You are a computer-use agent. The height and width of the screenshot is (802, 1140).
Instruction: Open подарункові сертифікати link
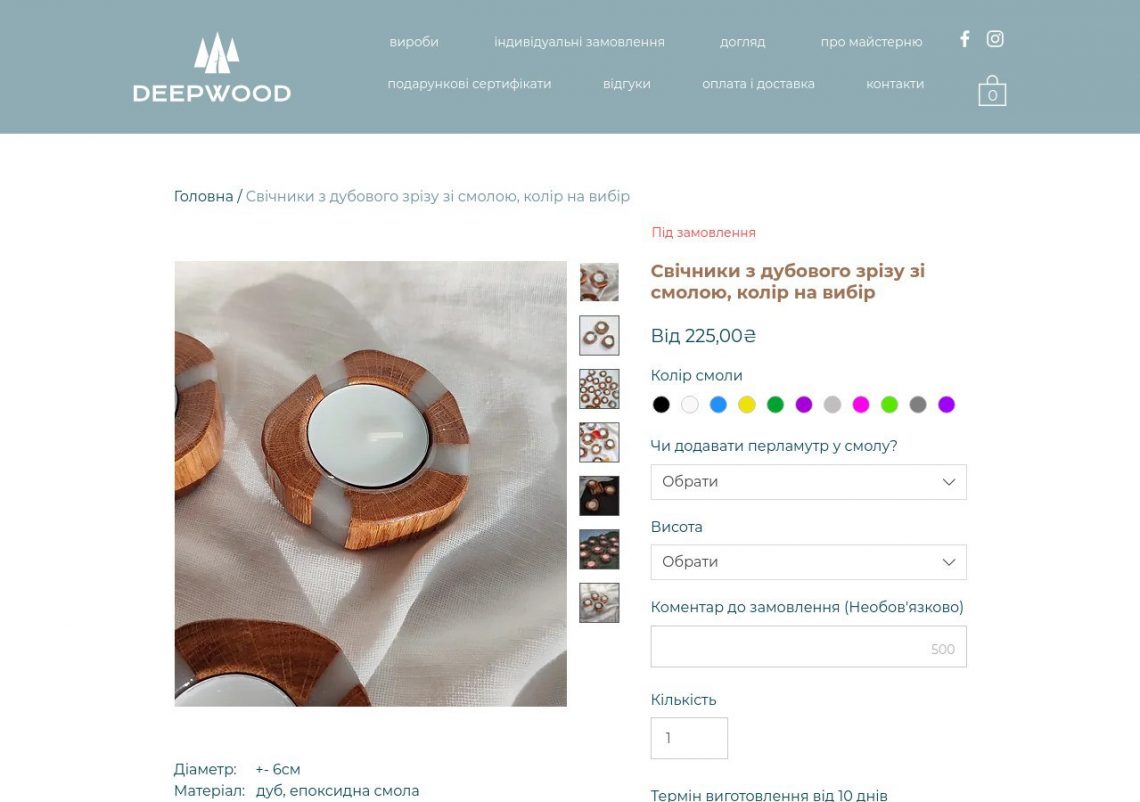[469, 84]
